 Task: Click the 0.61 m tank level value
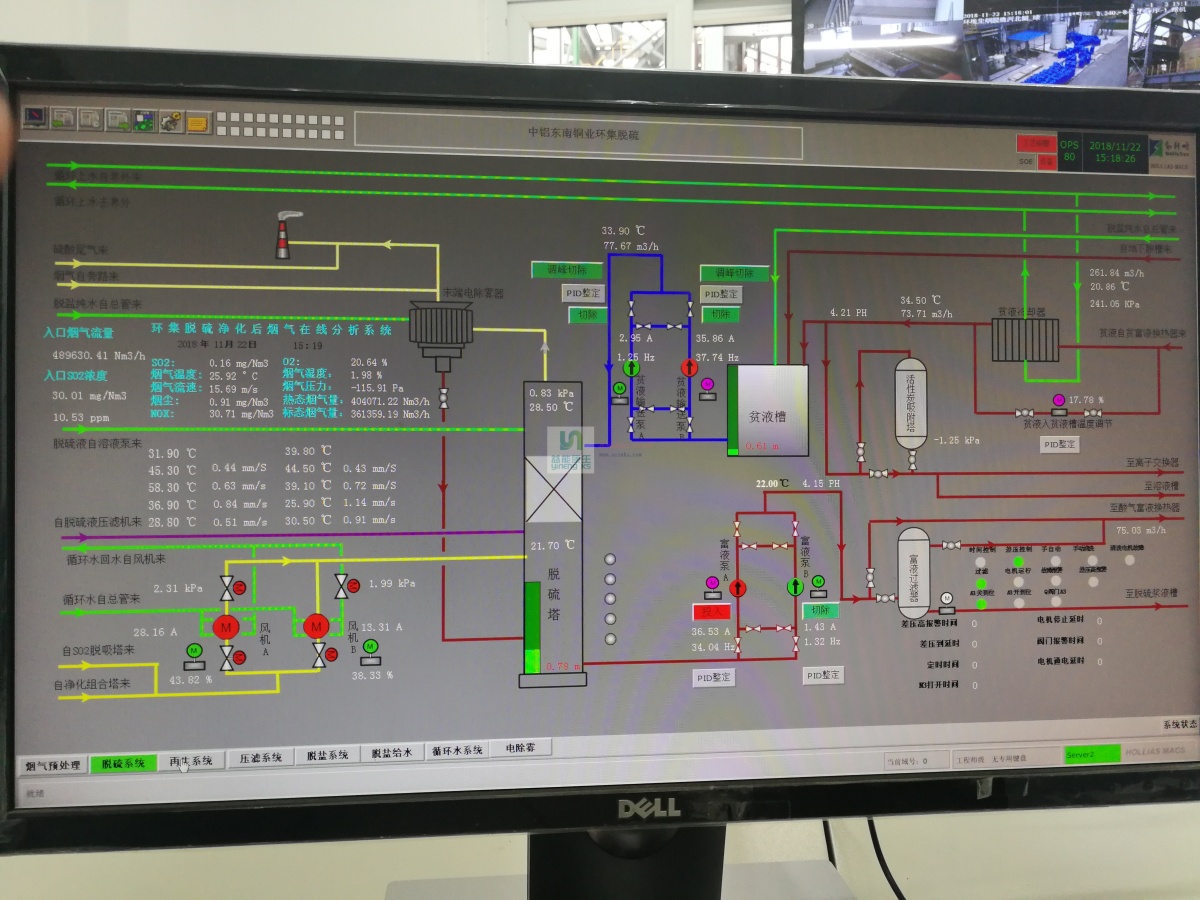point(761,446)
